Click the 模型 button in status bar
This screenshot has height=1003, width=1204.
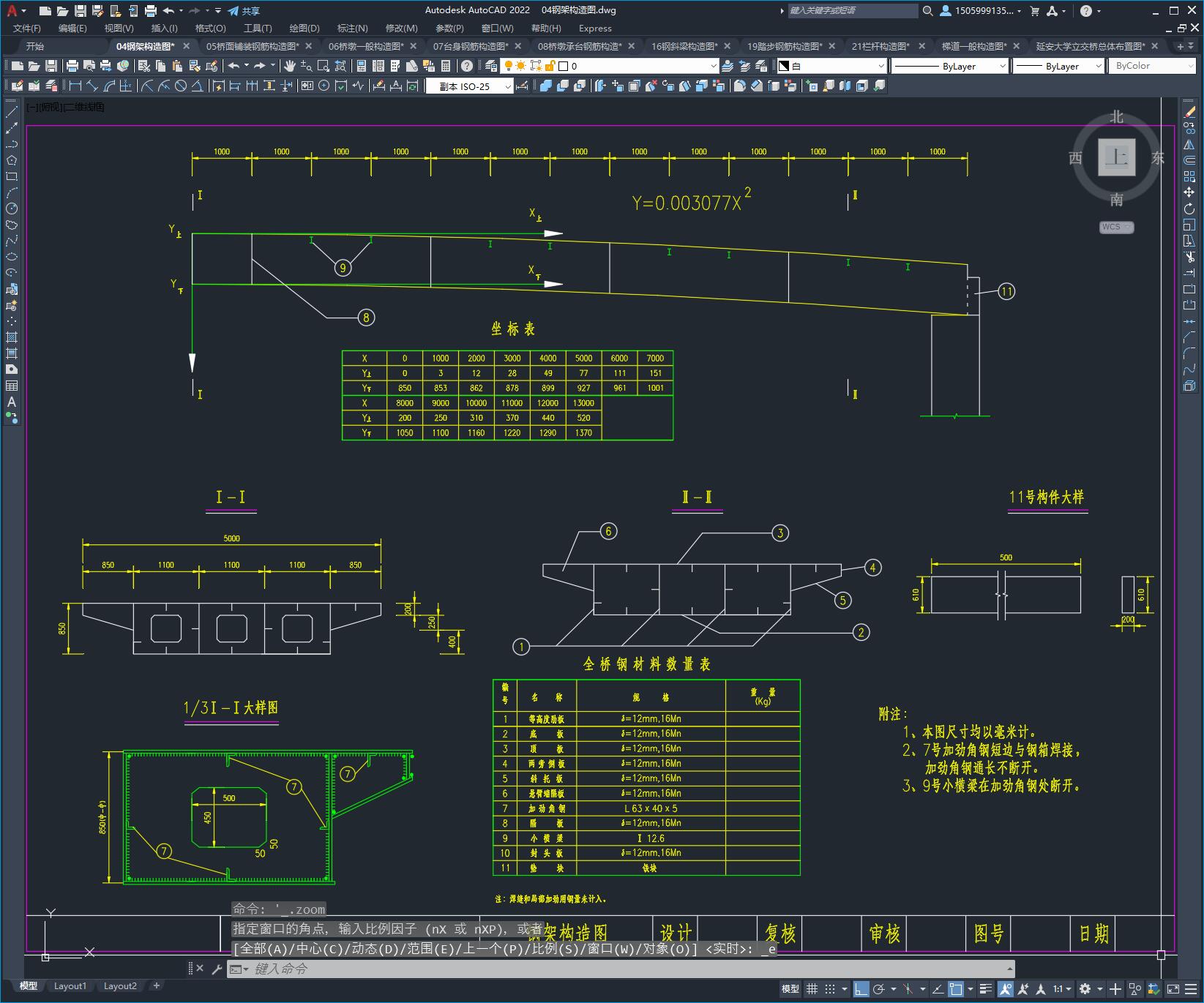coord(790,989)
